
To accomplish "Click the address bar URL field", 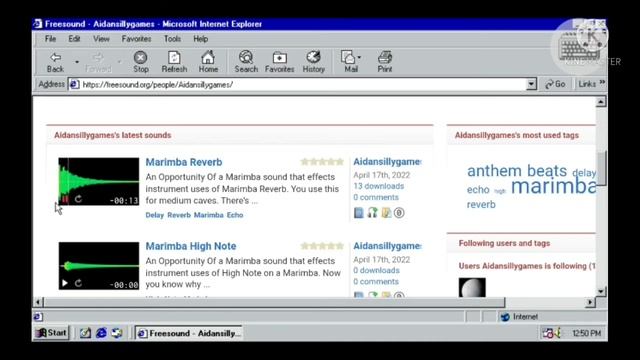I will 298,84.
